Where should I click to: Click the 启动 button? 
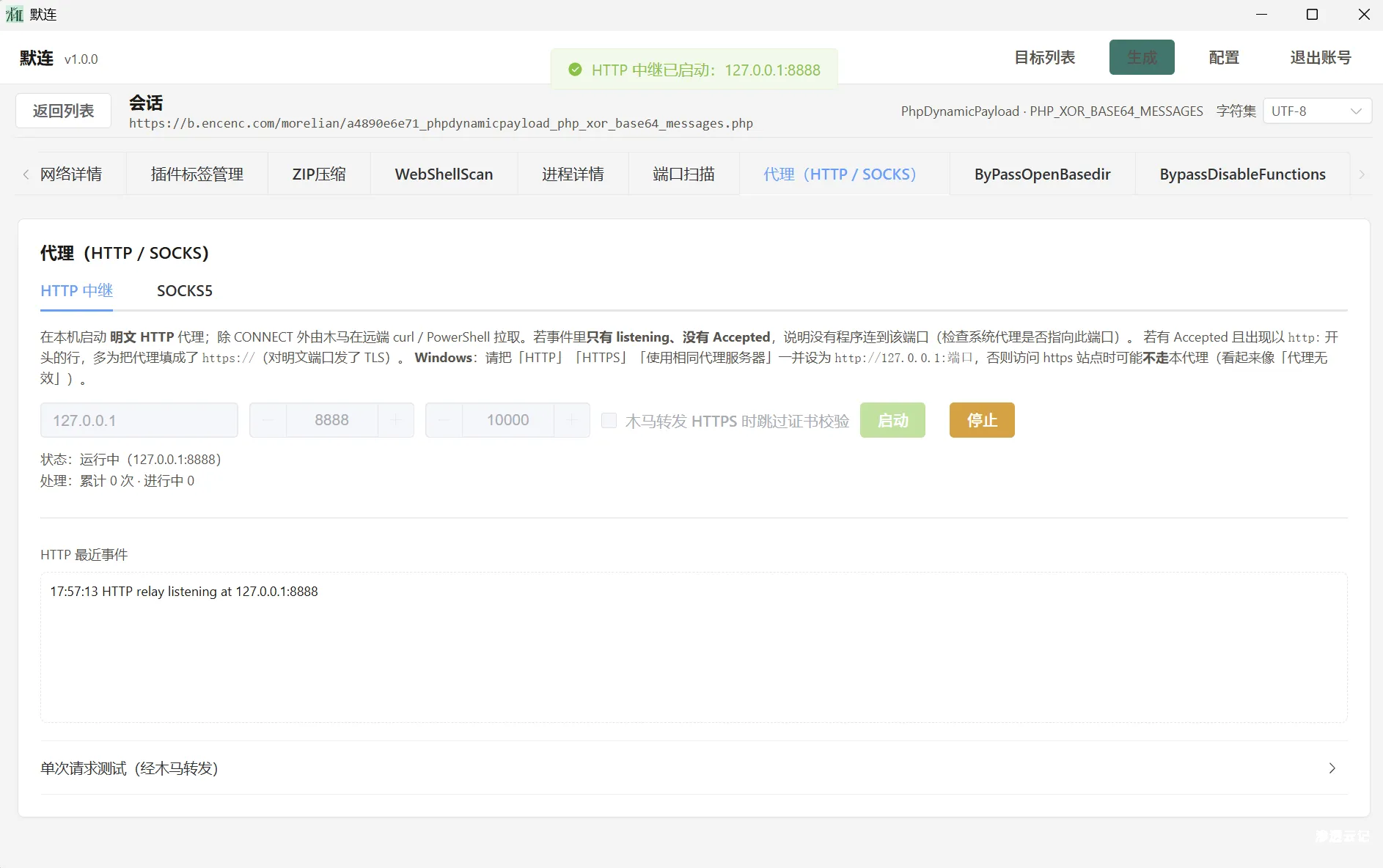tap(892, 420)
